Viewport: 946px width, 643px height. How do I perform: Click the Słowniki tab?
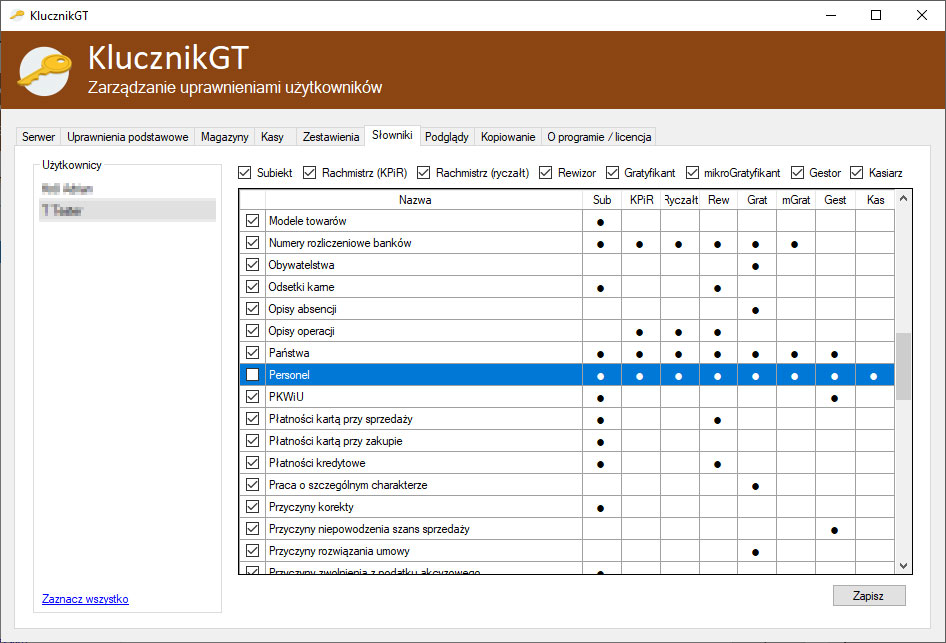click(392, 135)
